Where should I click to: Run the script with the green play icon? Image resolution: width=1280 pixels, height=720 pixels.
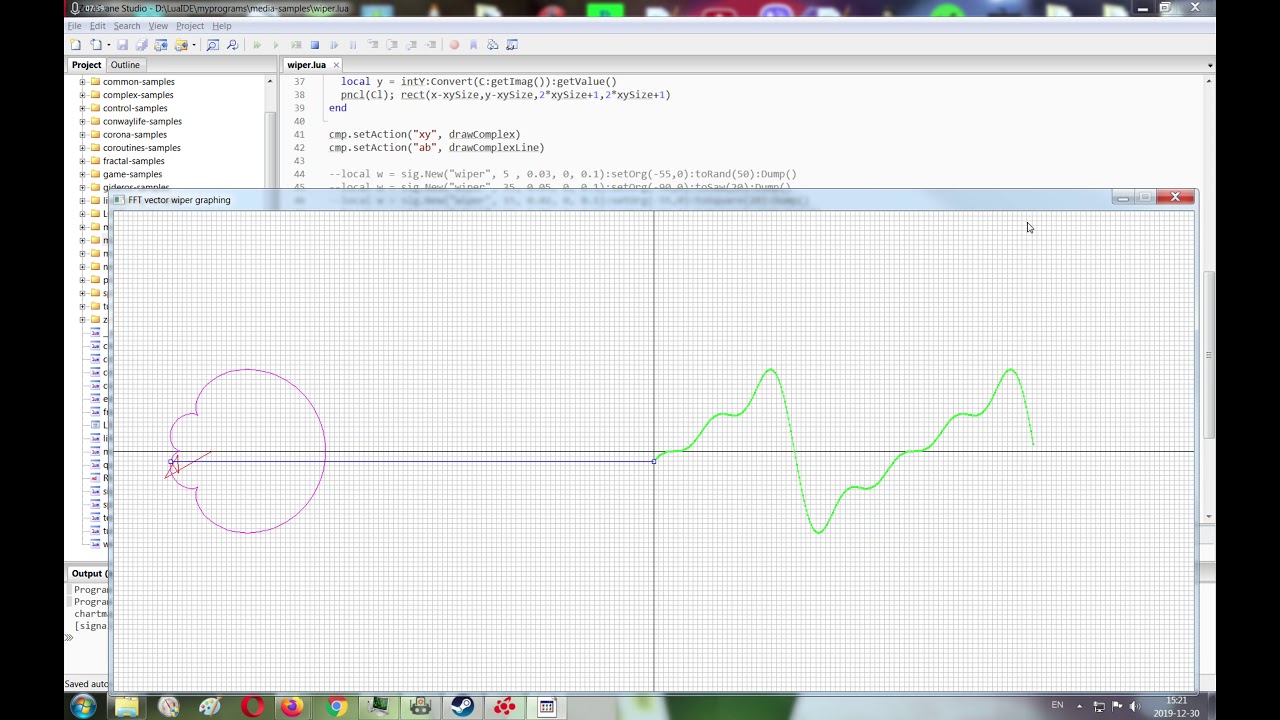276,45
